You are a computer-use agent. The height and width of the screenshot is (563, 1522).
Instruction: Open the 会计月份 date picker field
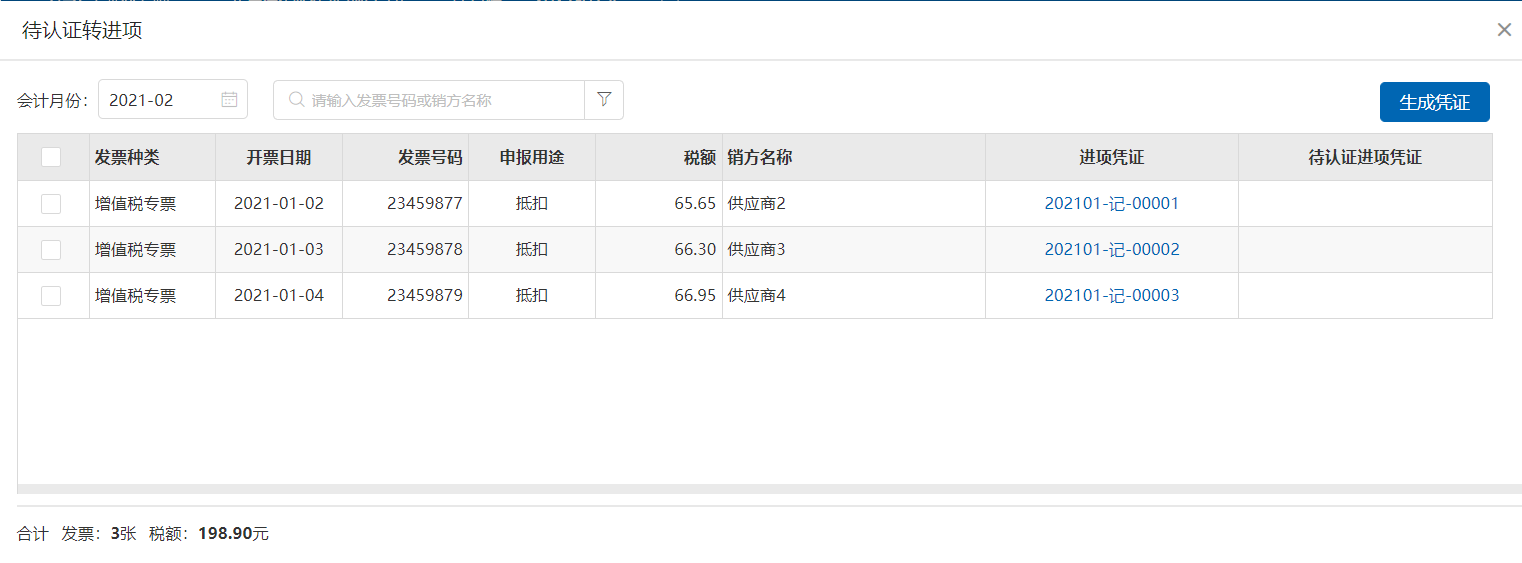tap(160, 100)
